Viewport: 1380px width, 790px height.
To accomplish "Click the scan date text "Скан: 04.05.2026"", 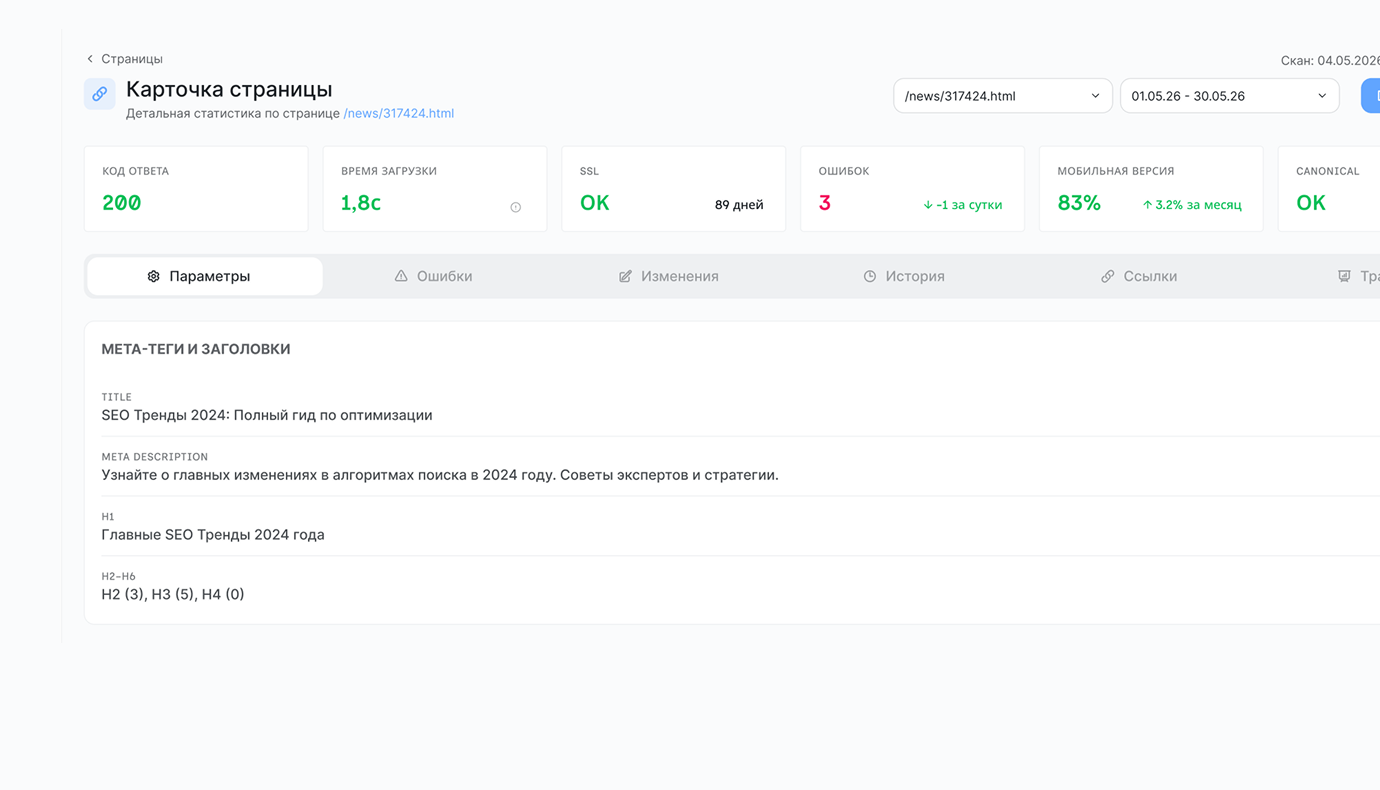I will tap(1330, 61).
